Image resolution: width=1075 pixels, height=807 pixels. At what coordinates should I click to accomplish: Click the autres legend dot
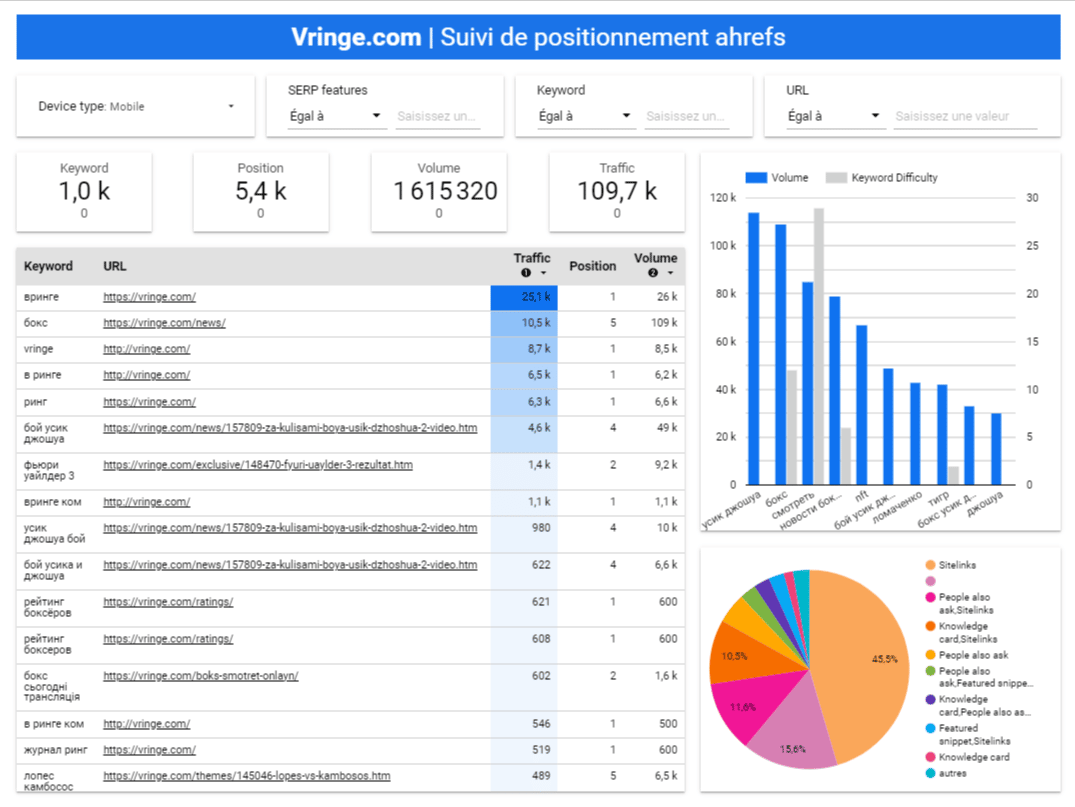coord(930,773)
